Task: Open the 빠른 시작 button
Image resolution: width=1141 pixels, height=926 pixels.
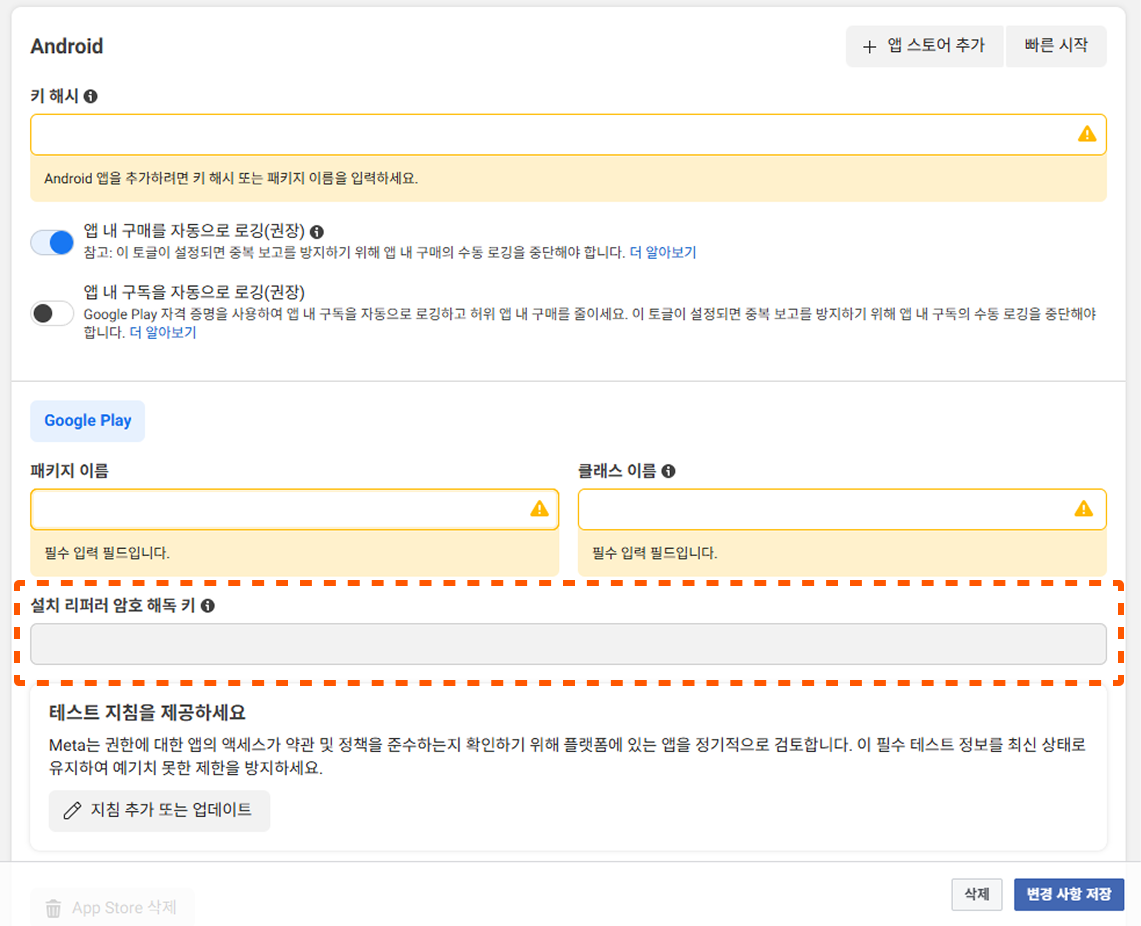Action: pos(1056,46)
